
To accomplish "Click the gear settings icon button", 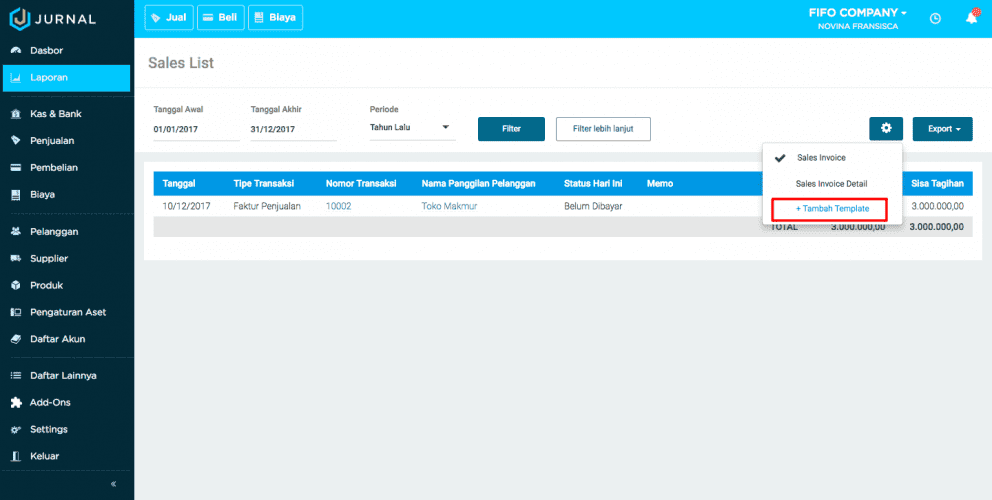I will click(x=886, y=128).
